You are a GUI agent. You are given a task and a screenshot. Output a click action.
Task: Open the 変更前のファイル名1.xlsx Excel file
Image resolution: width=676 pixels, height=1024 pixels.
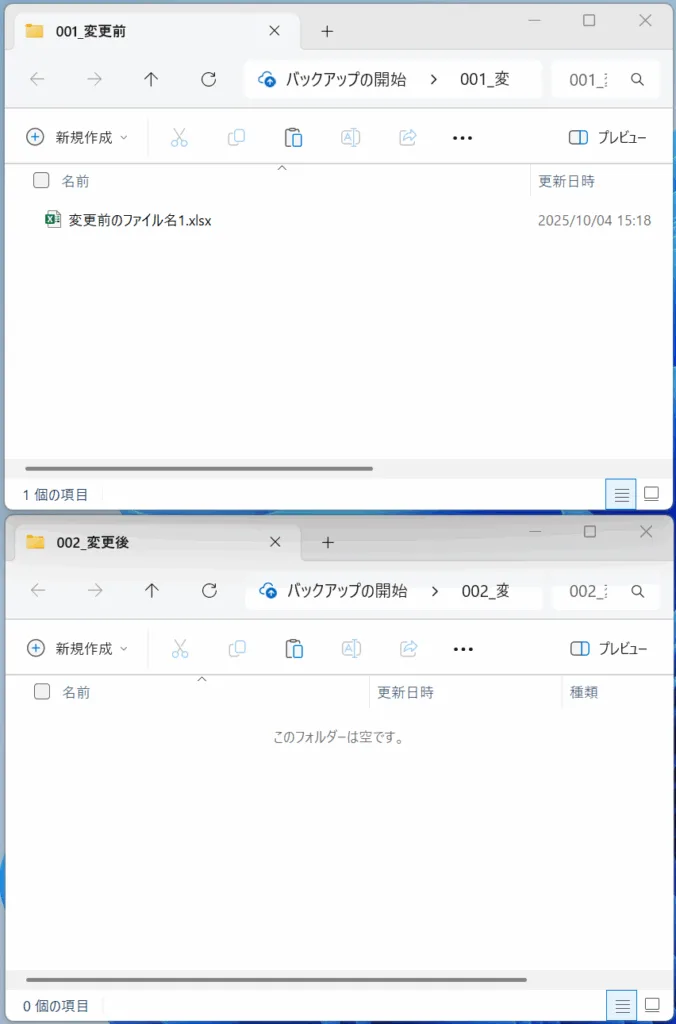[139, 220]
